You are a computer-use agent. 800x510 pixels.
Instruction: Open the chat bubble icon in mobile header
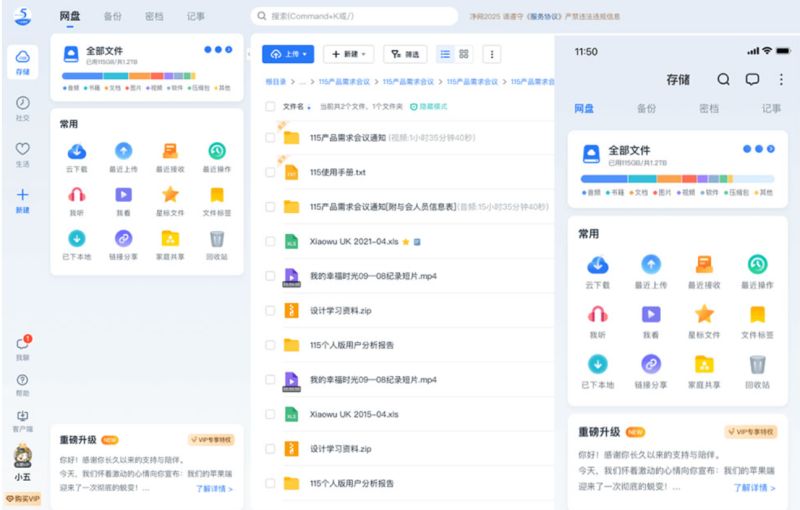[x=752, y=79]
